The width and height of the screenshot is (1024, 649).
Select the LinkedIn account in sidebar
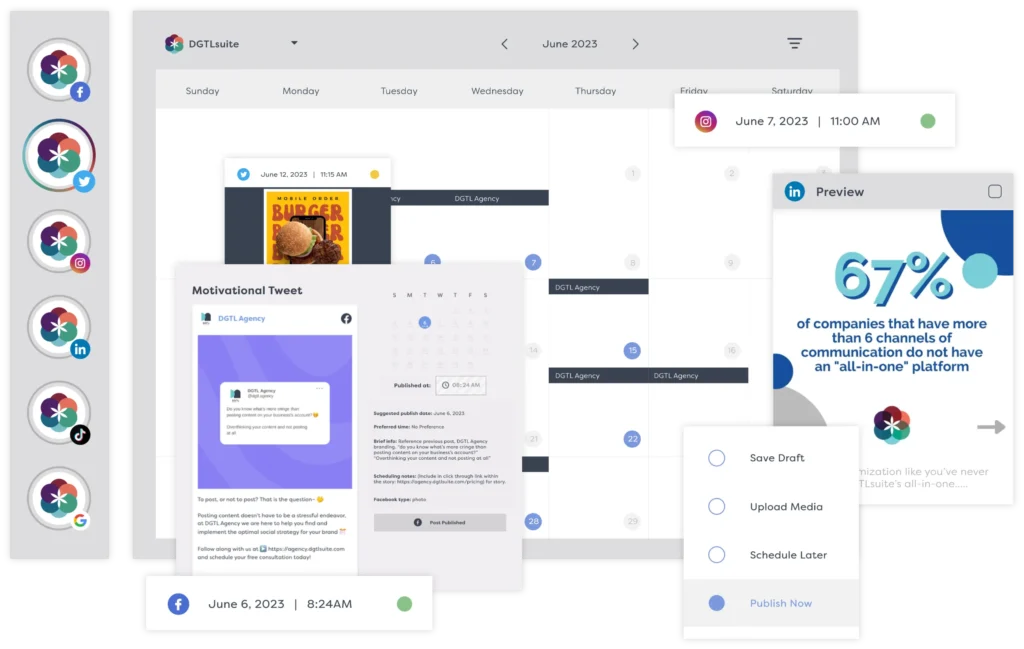click(x=59, y=326)
